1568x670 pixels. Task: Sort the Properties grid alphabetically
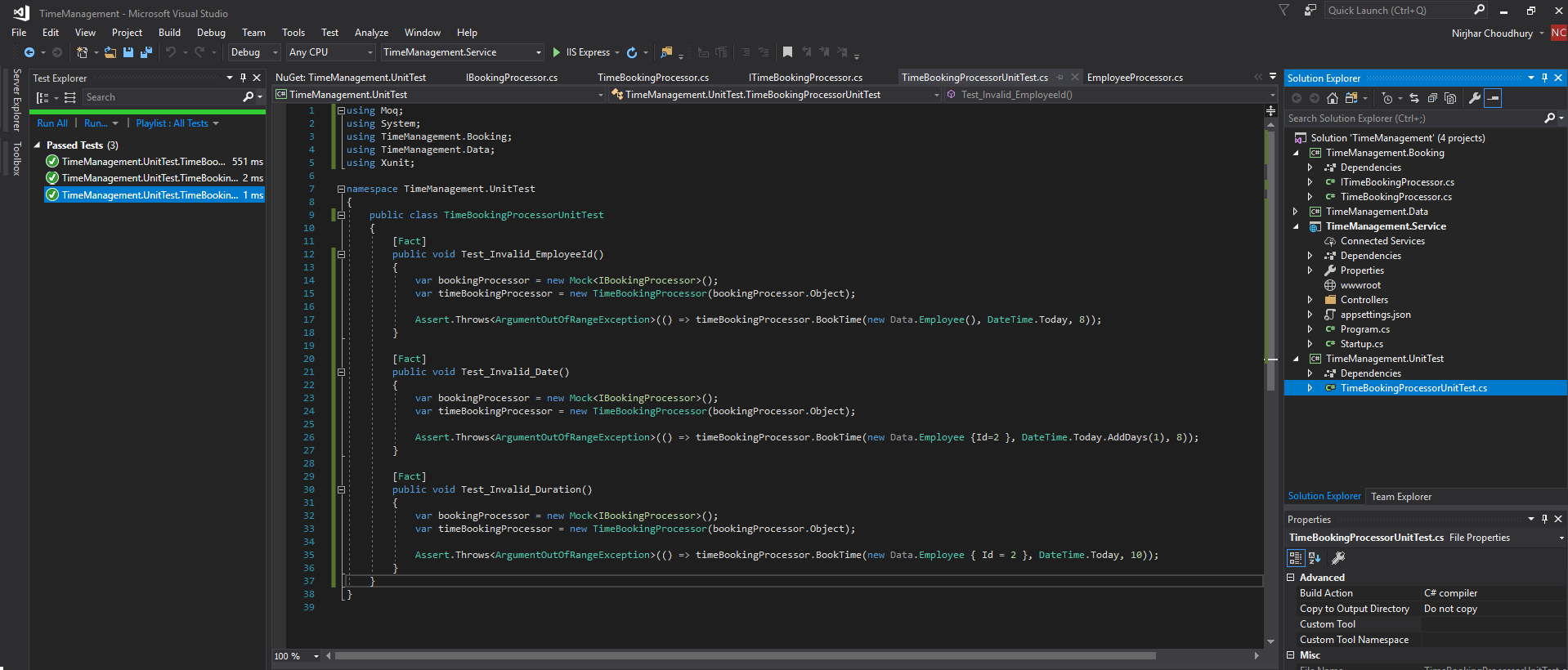pos(1315,558)
